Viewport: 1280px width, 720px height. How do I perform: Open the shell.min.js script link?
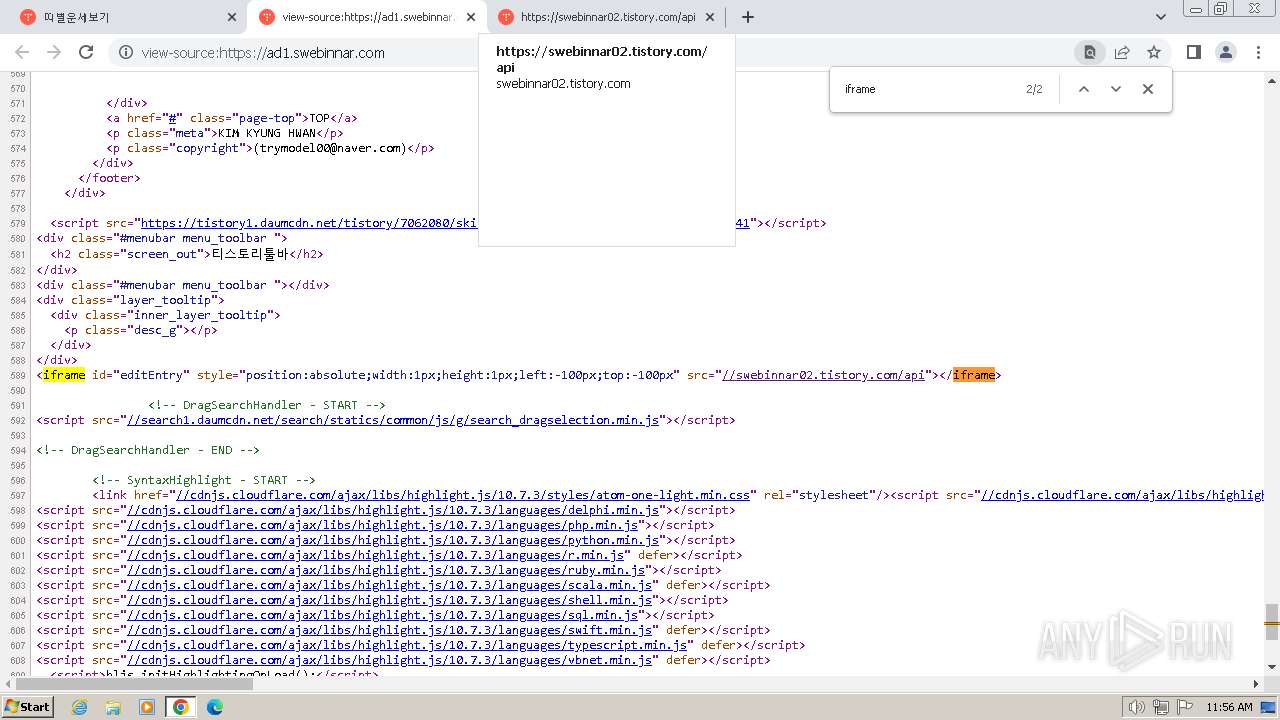click(388, 600)
